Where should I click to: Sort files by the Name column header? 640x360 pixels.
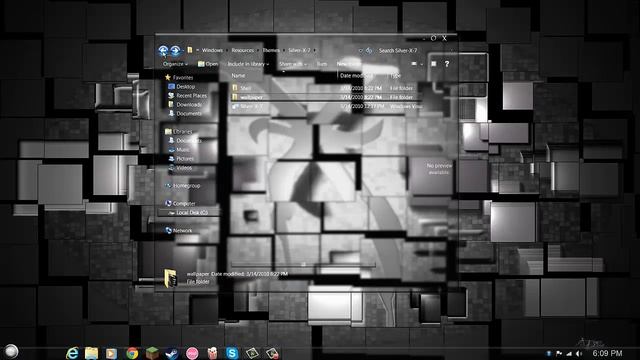click(238, 76)
